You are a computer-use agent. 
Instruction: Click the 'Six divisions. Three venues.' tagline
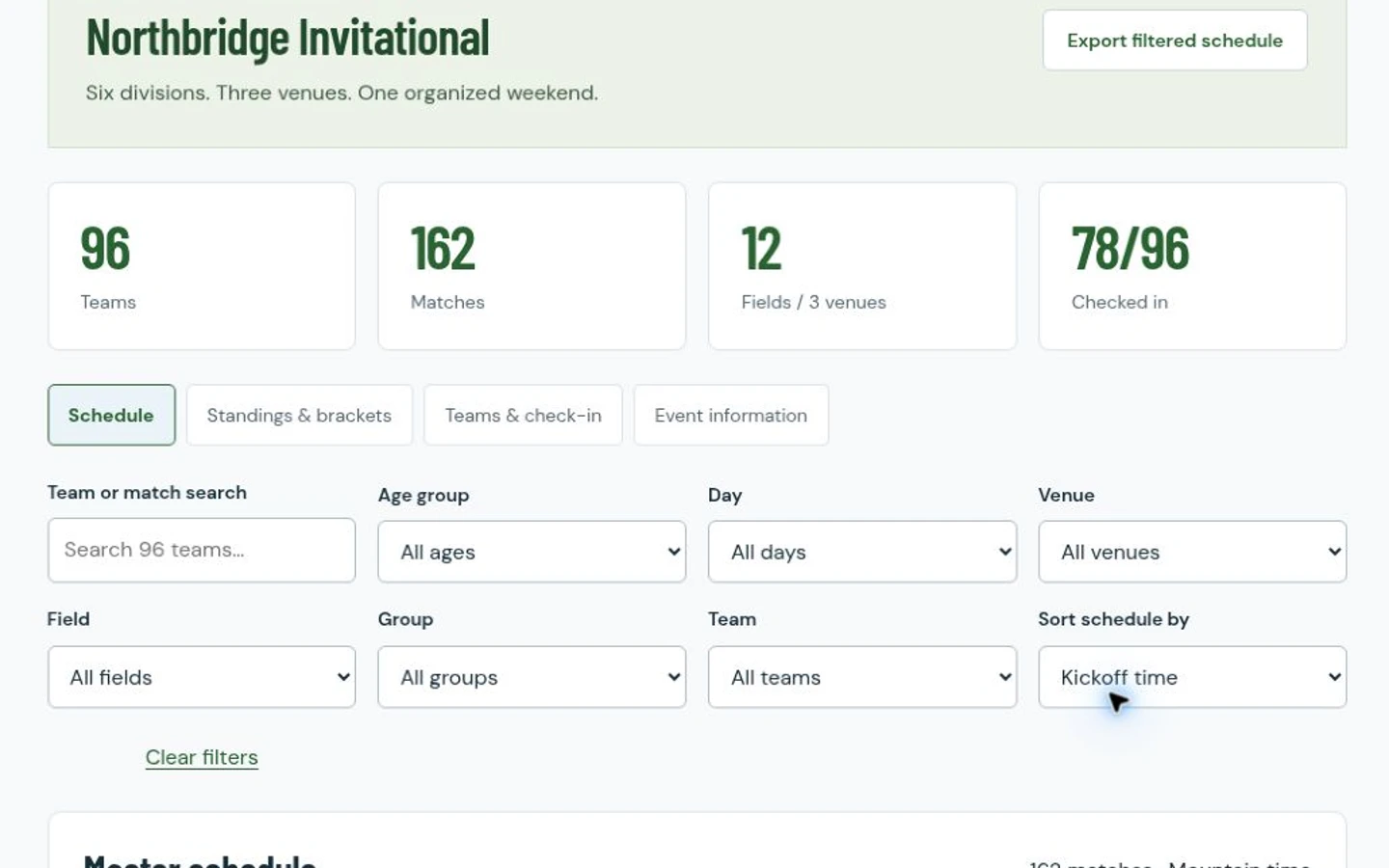[x=341, y=93]
